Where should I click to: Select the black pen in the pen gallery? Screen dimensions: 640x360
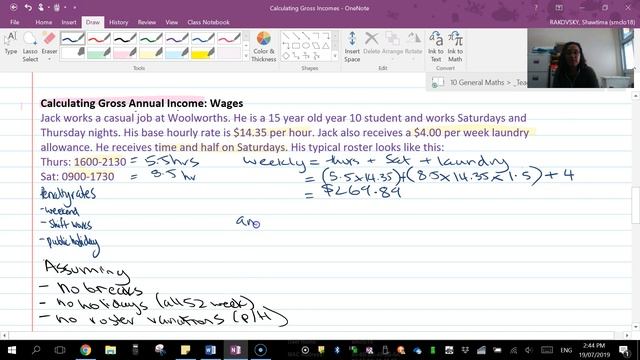coord(125,39)
